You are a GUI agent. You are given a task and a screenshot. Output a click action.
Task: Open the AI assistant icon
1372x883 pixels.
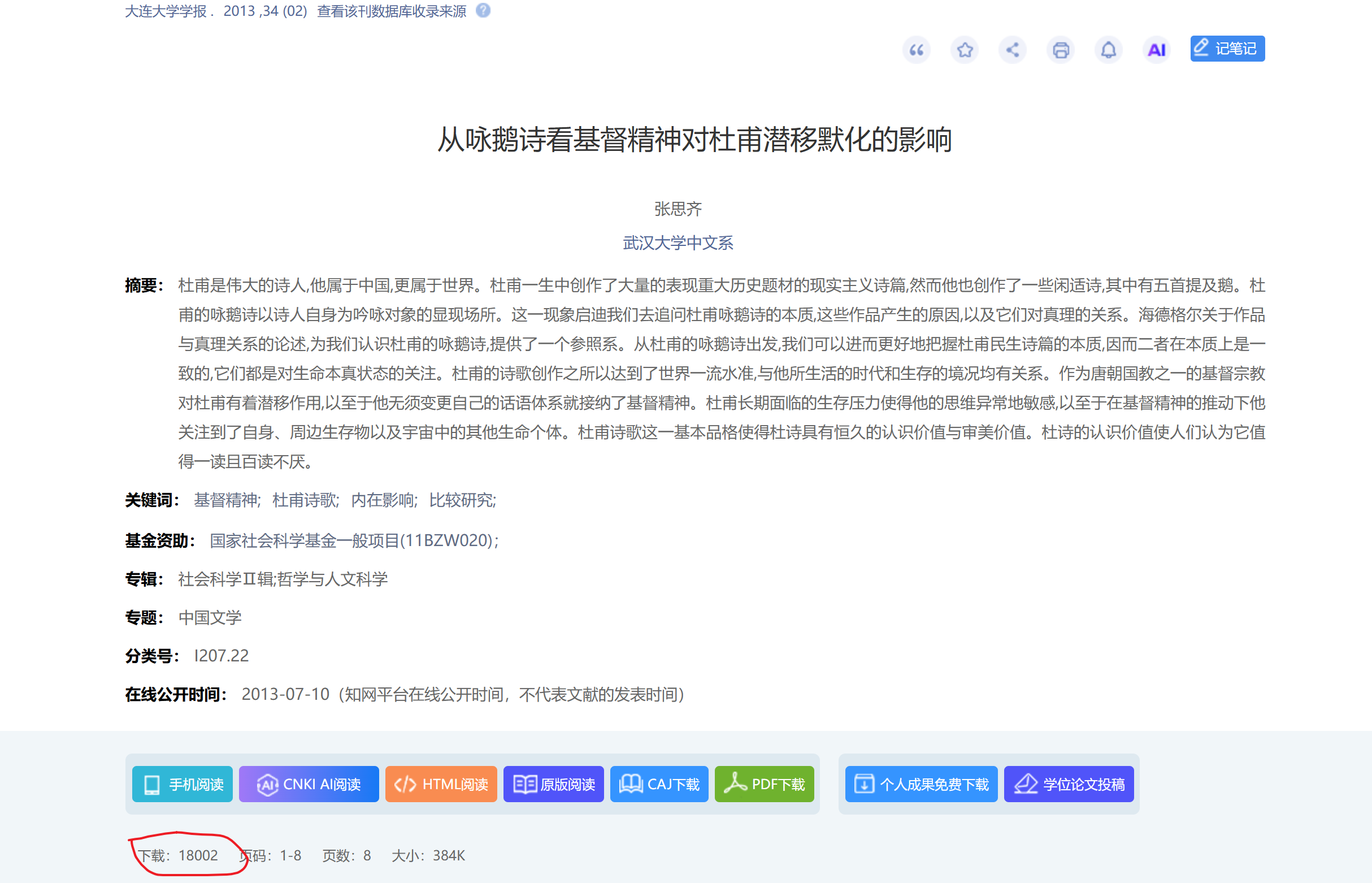(1157, 50)
